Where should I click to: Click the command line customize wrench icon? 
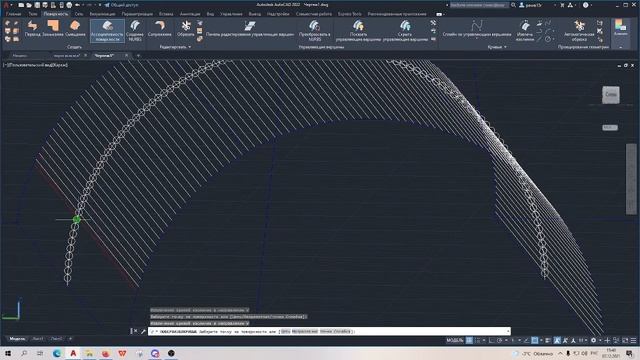point(143,331)
